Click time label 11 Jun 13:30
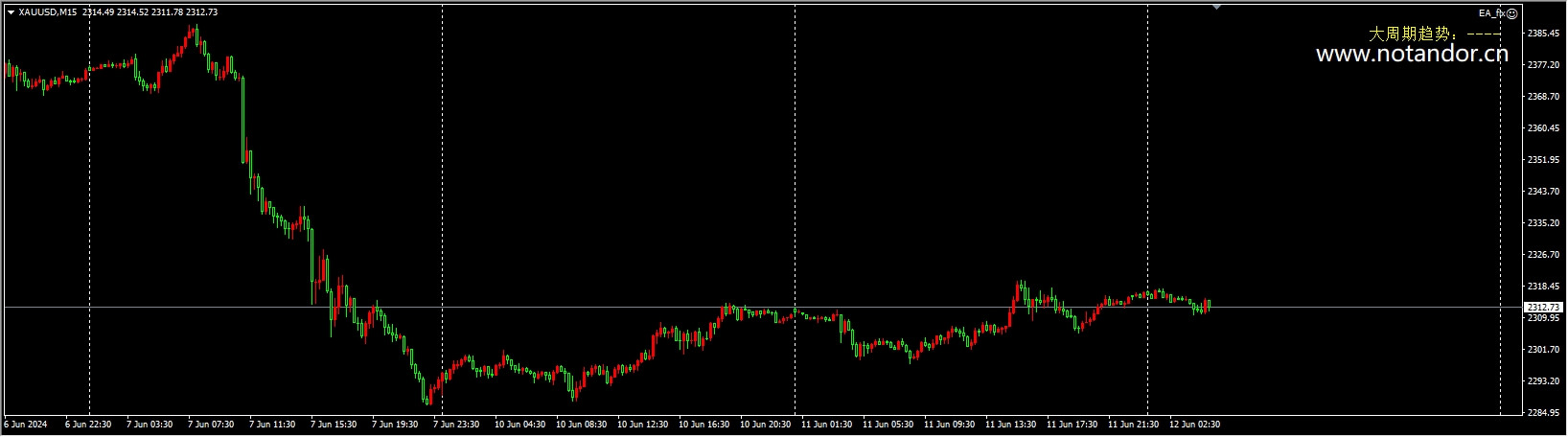Screen dimensions: 1568x437 pyautogui.click(x=1010, y=424)
